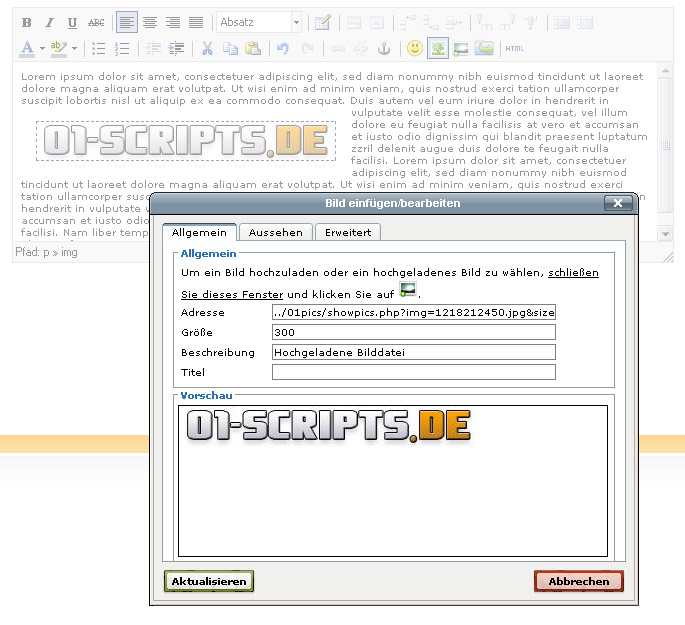Switch to the Erweitert tab
Screen dimensions: 685x625
348,232
